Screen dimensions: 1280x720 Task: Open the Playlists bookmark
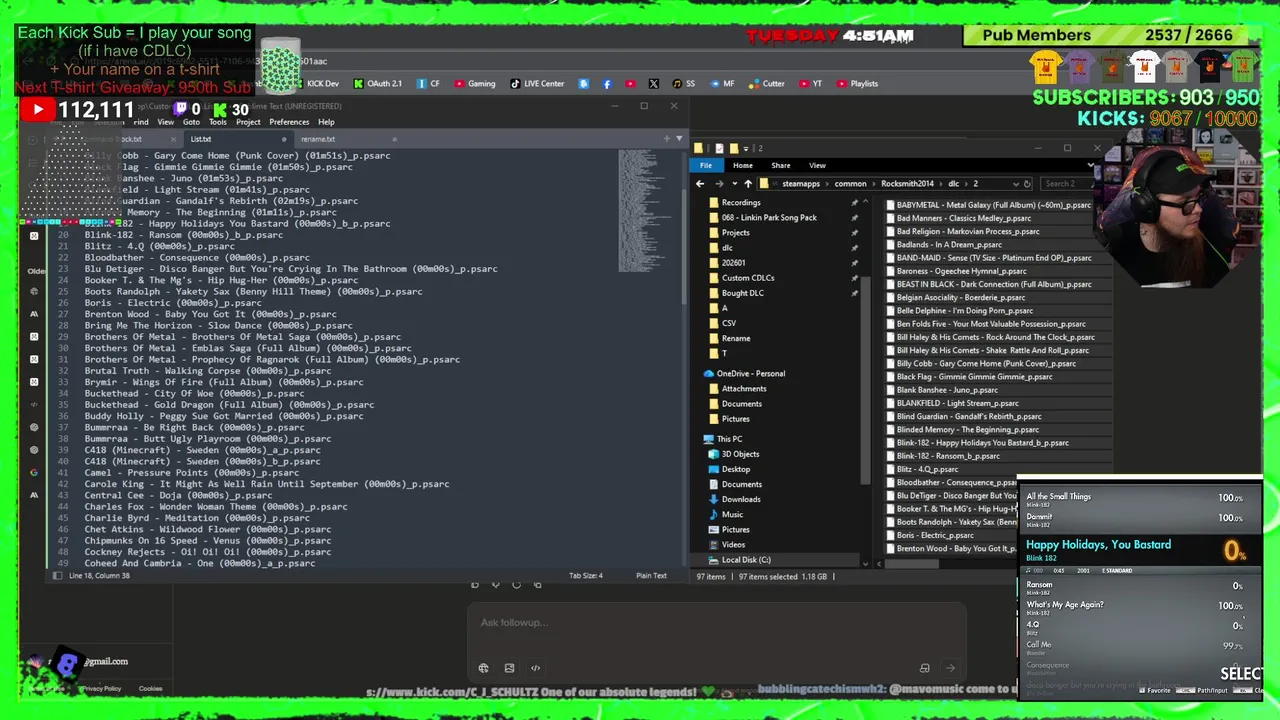pos(858,84)
